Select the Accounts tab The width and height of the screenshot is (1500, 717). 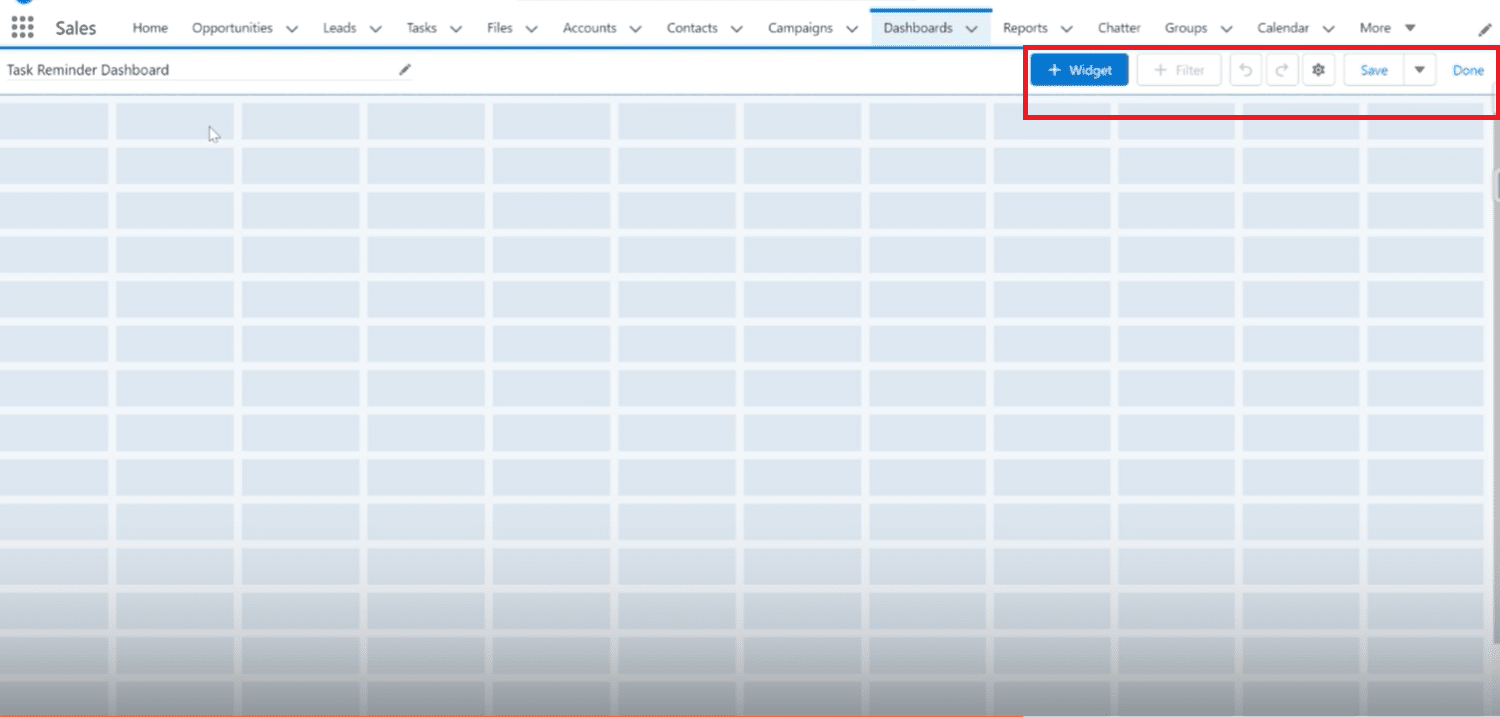[x=589, y=28]
